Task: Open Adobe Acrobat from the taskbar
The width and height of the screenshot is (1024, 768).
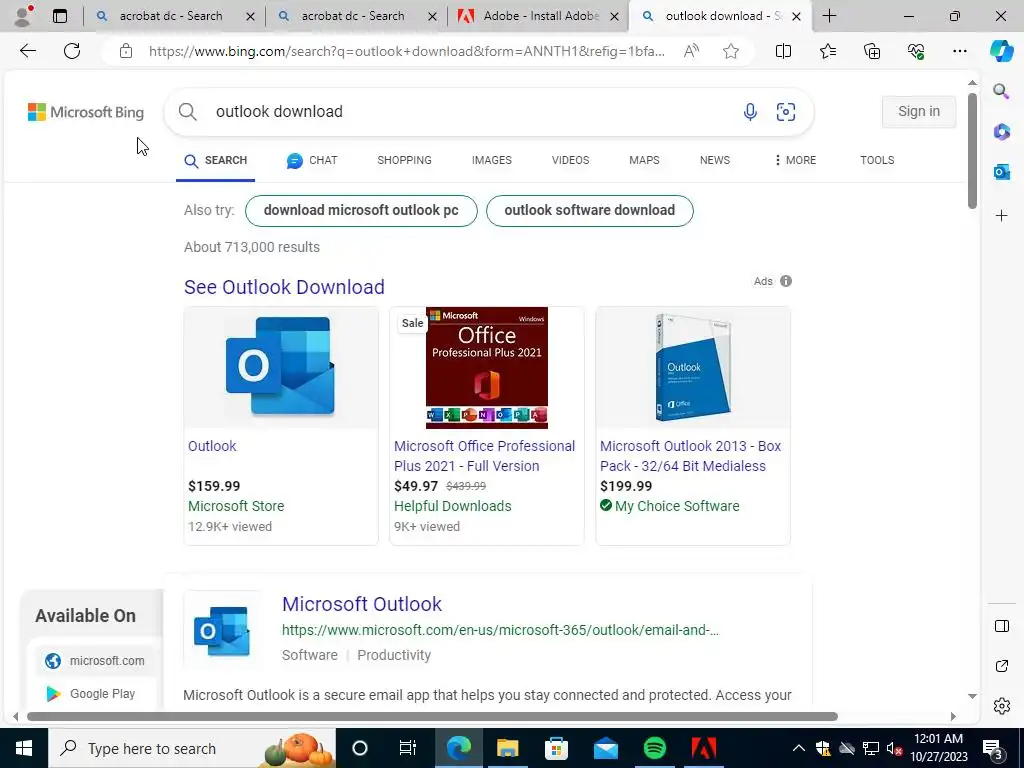Action: pyautogui.click(x=703, y=748)
